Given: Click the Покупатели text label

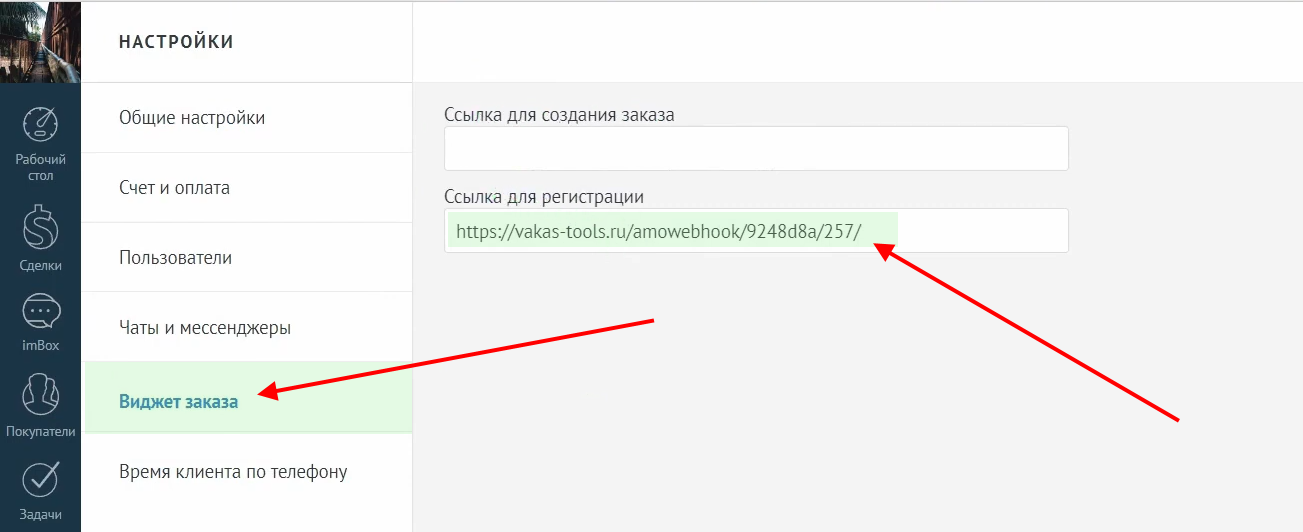Looking at the screenshot, I should click(x=40, y=432).
